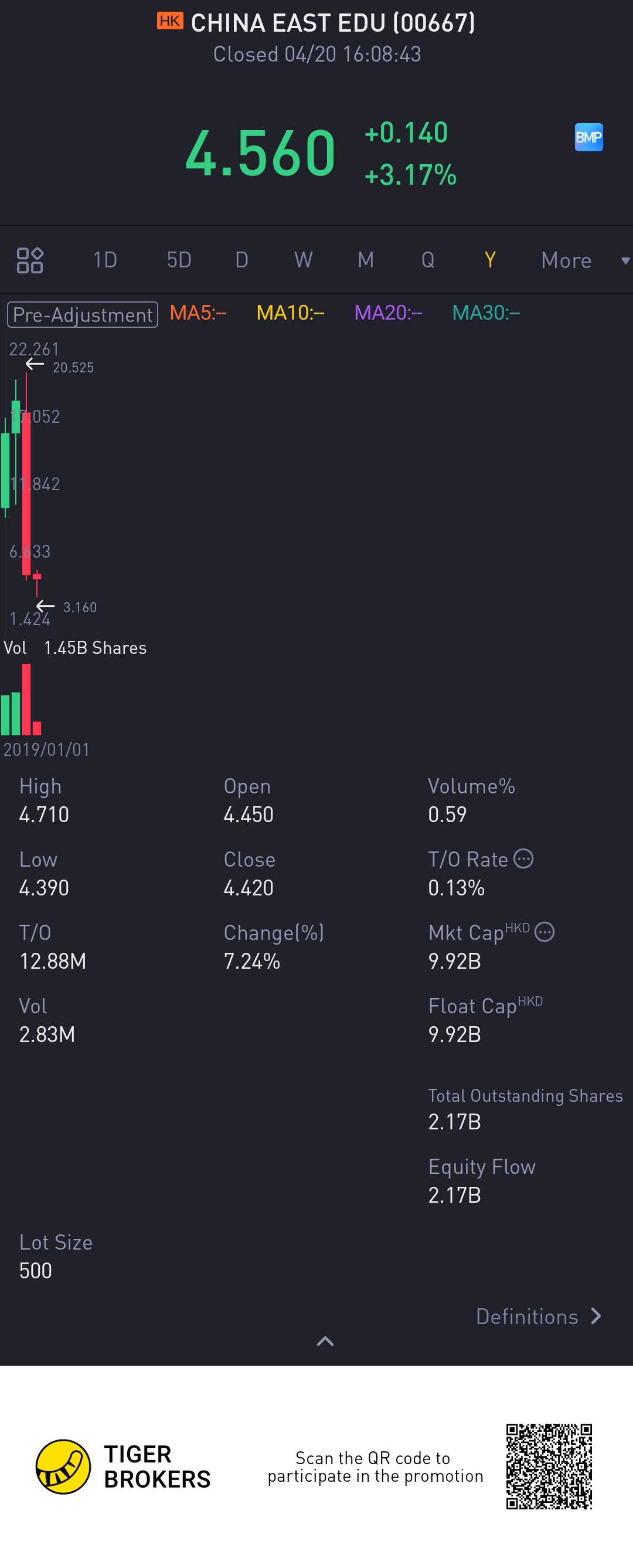Click the tallest red volume bar
633x1568 pixels.
26,700
